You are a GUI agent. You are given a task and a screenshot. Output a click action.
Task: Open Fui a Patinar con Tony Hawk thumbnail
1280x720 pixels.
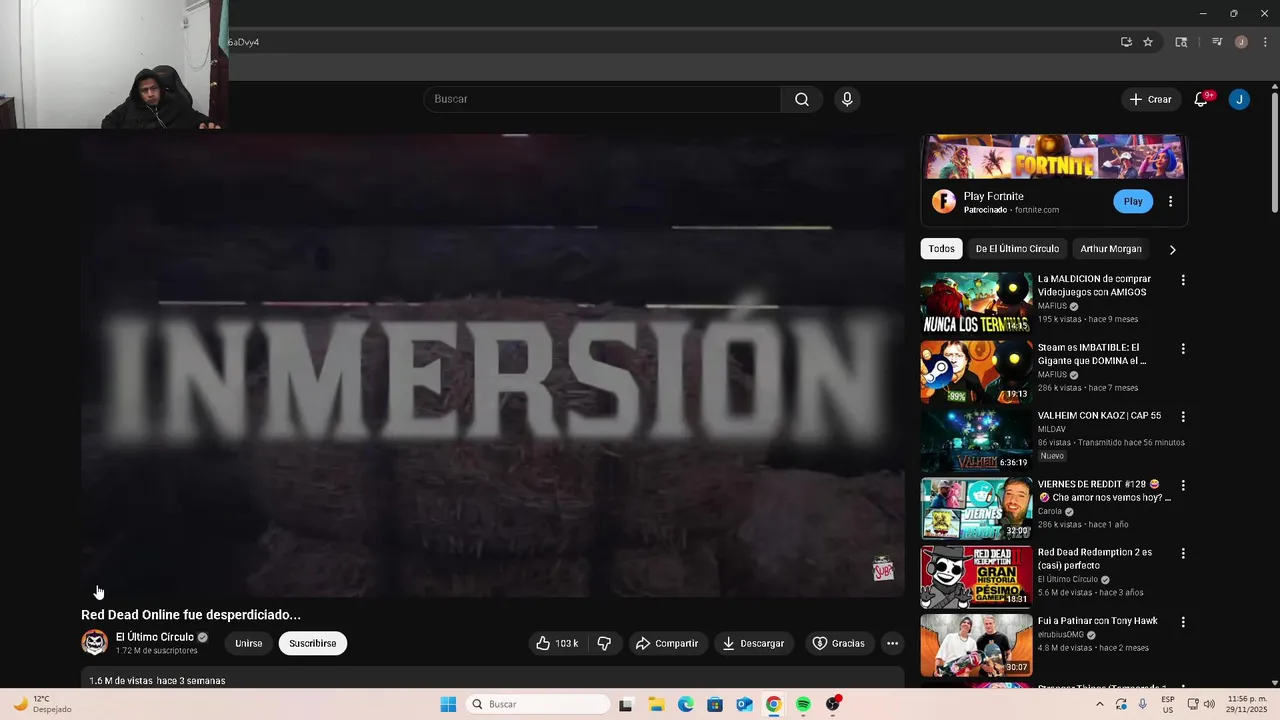click(x=976, y=646)
